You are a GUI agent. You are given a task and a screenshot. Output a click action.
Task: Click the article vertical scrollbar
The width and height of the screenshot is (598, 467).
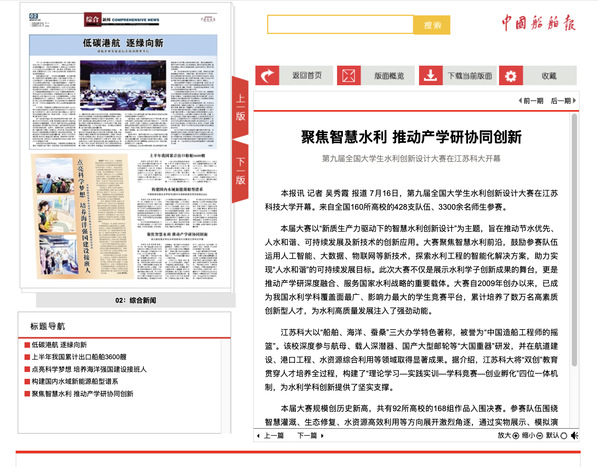click(574, 240)
